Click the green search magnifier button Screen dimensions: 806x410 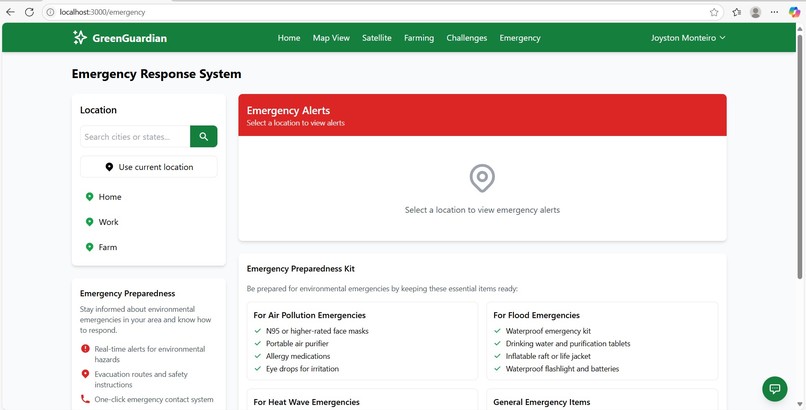(x=204, y=136)
